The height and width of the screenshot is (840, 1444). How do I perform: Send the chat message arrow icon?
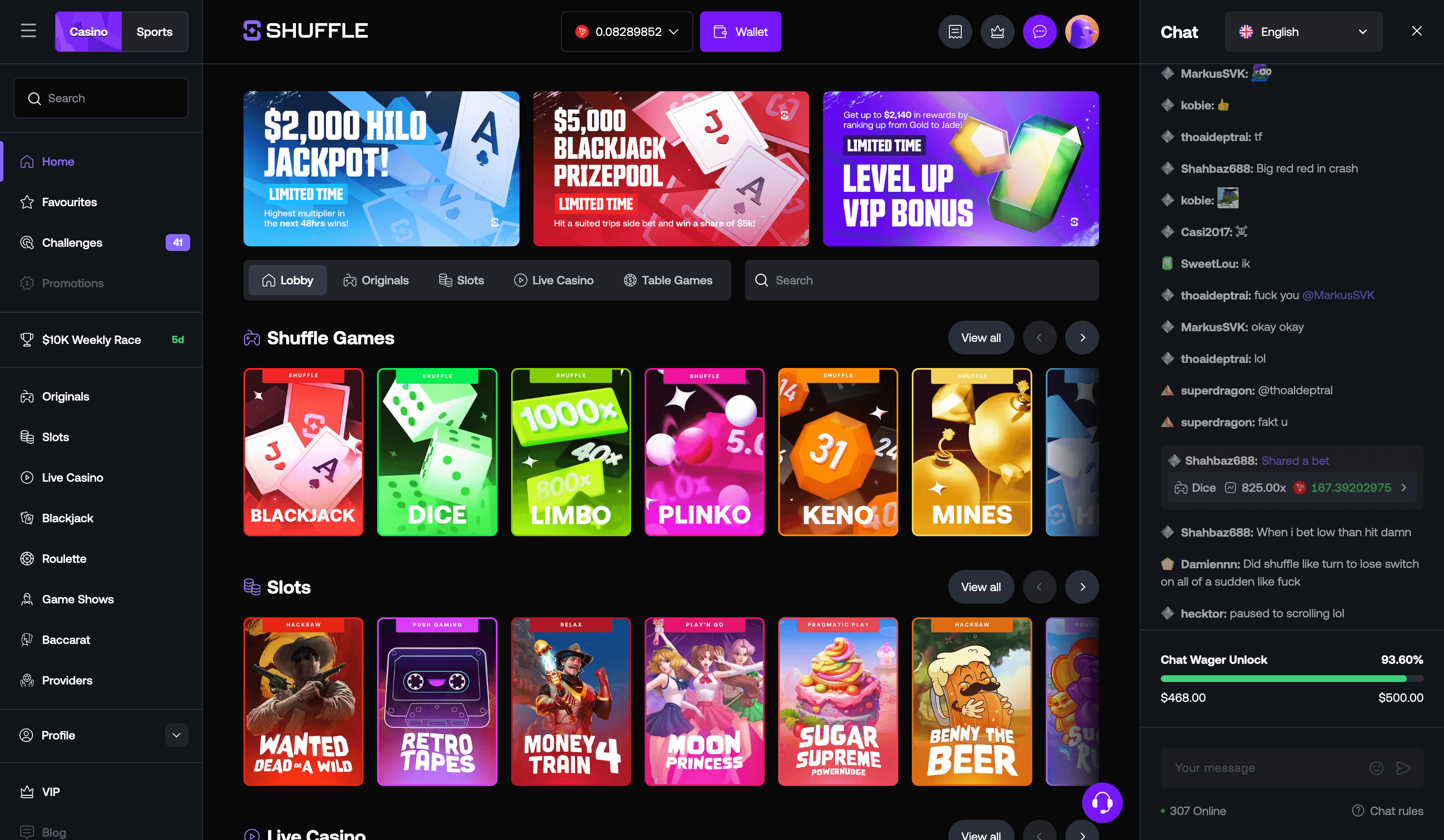(x=1403, y=768)
